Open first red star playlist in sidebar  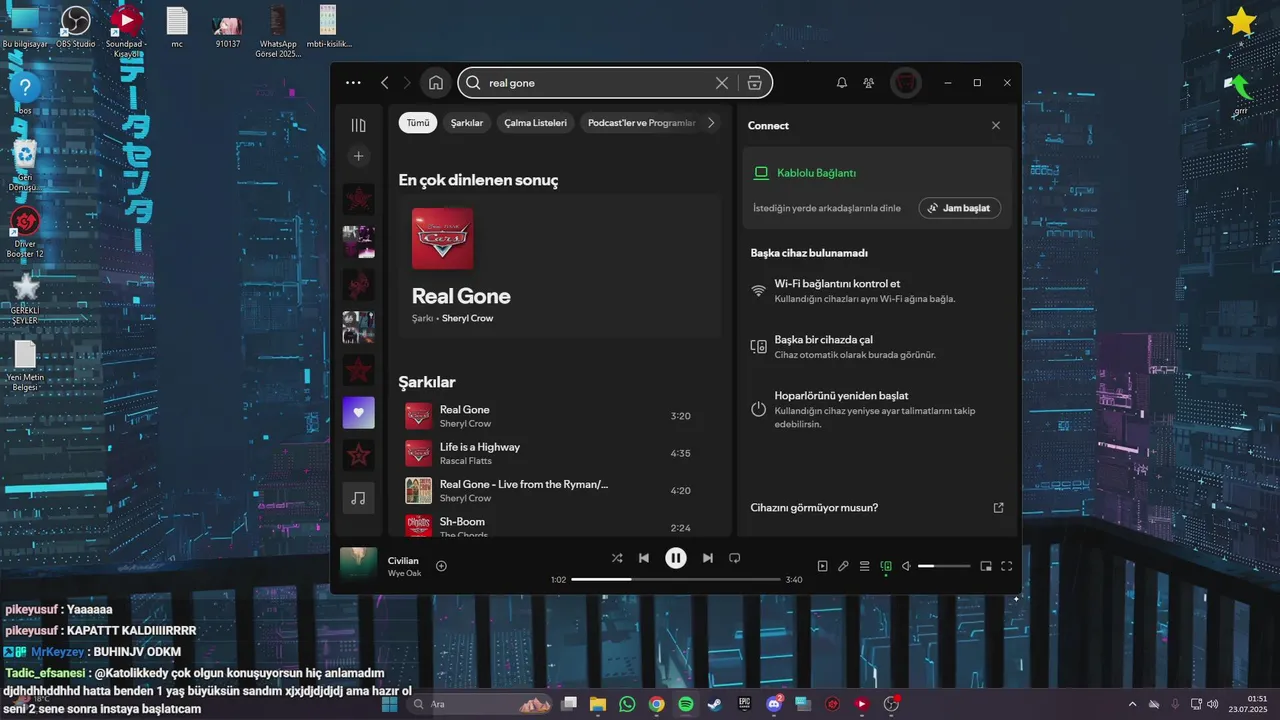click(x=359, y=199)
